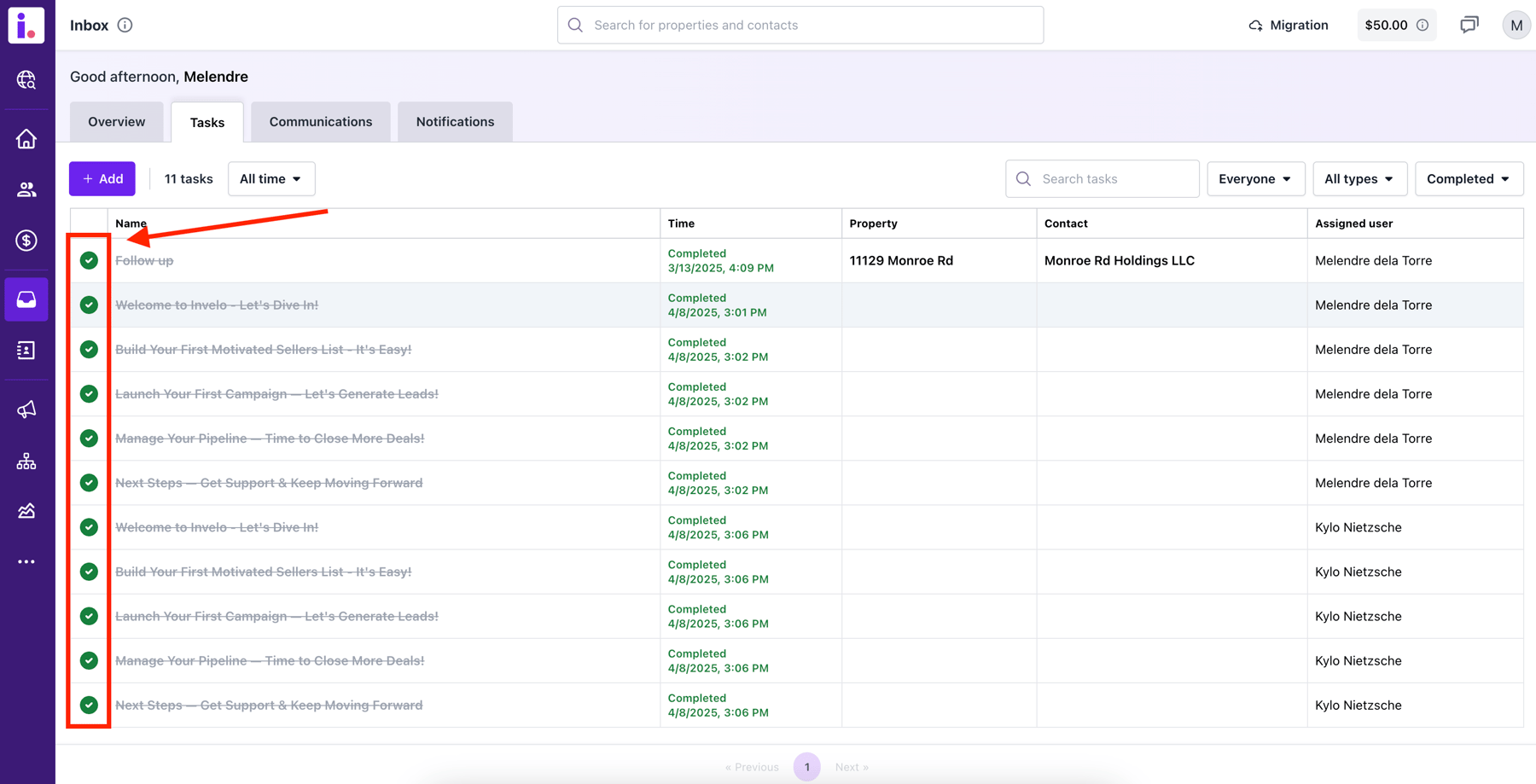
Task: Toggle check on Build Your First Motivated Sellers List at 3:02 PM
Action: [89, 349]
